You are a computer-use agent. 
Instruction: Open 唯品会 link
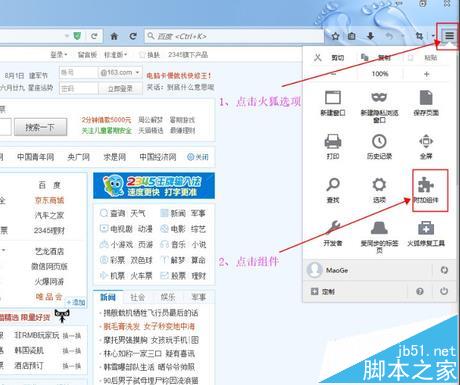49,297
